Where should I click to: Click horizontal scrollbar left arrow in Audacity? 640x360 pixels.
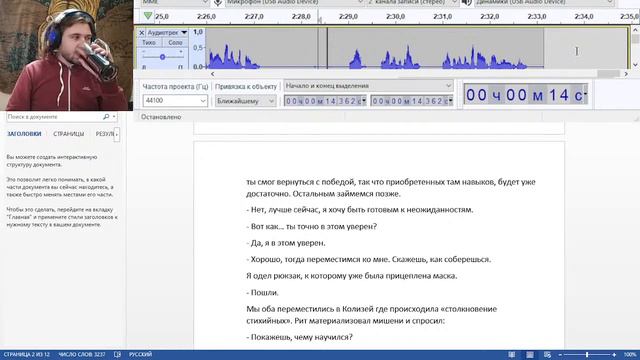coord(212,74)
